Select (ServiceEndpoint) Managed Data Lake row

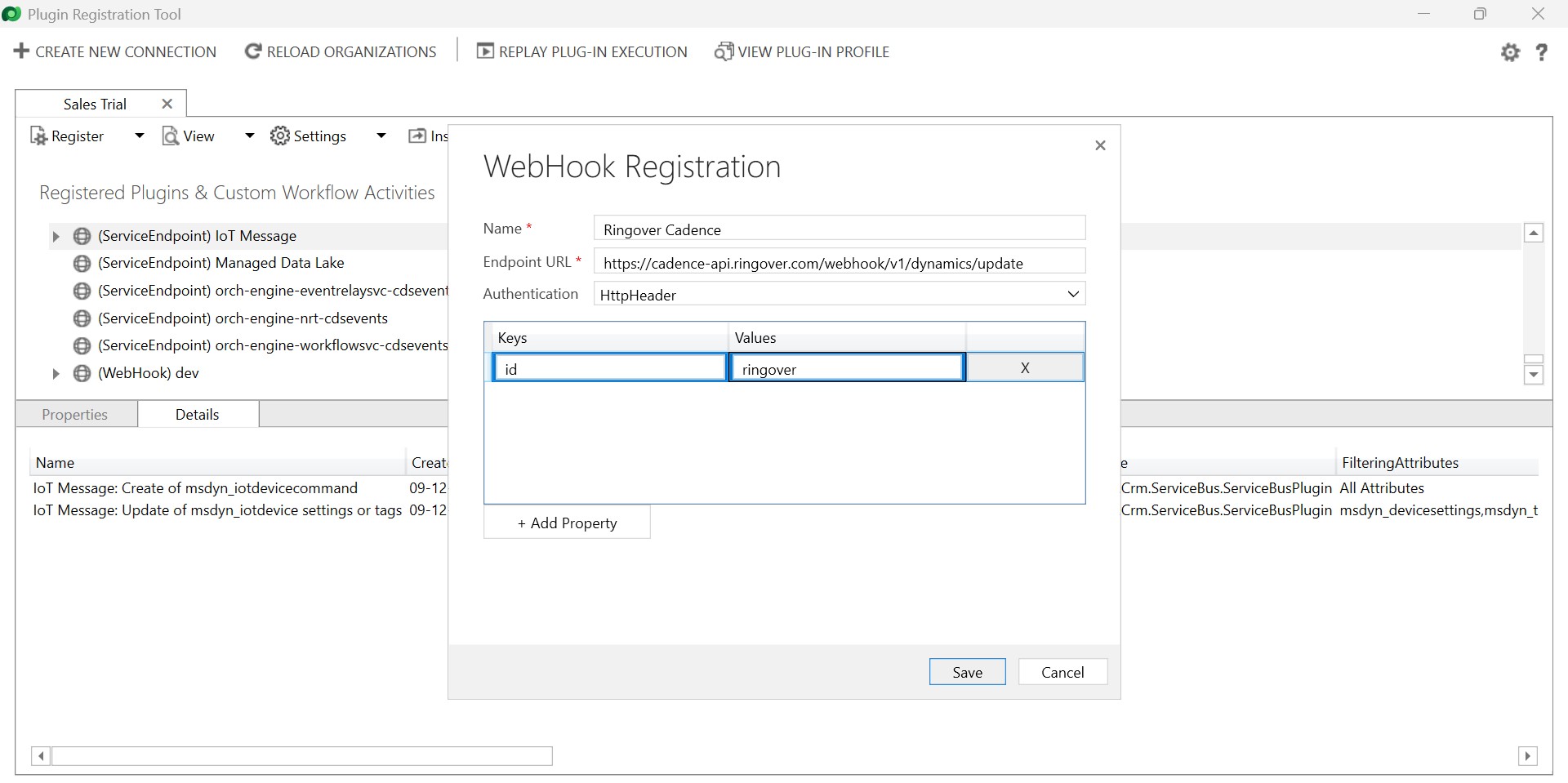click(220, 263)
